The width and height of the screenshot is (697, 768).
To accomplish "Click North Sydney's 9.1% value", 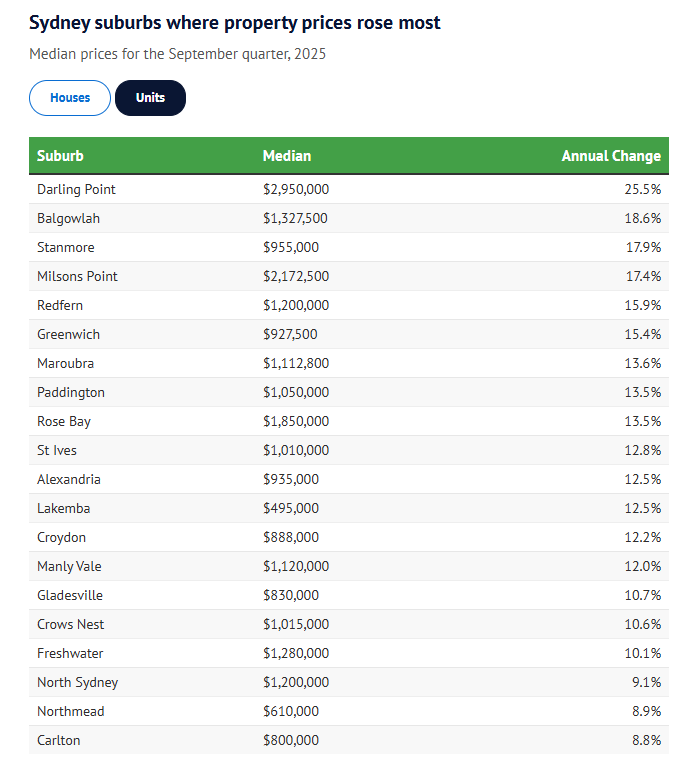I will [645, 682].
